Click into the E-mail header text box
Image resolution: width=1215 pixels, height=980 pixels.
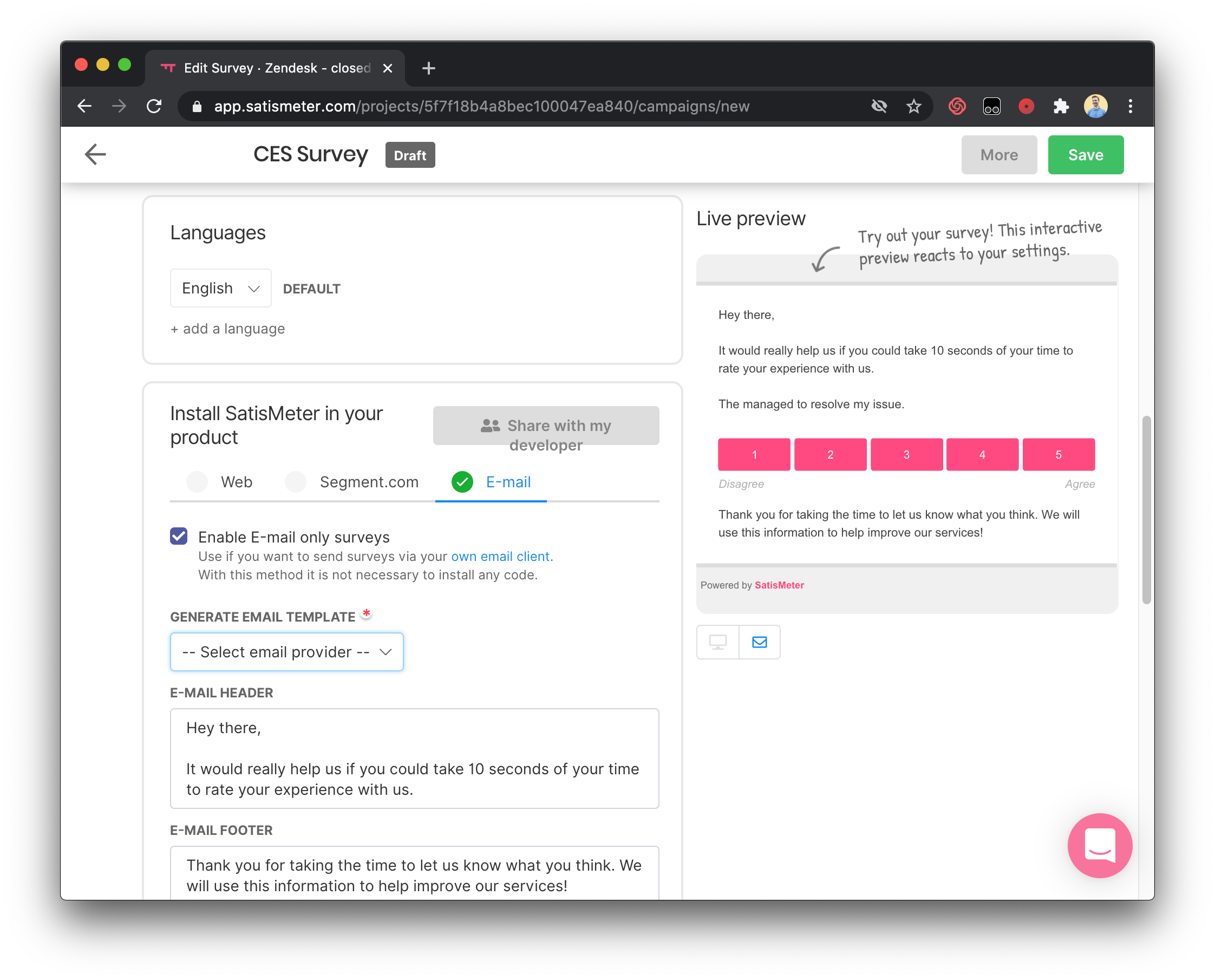click(414, 758)
